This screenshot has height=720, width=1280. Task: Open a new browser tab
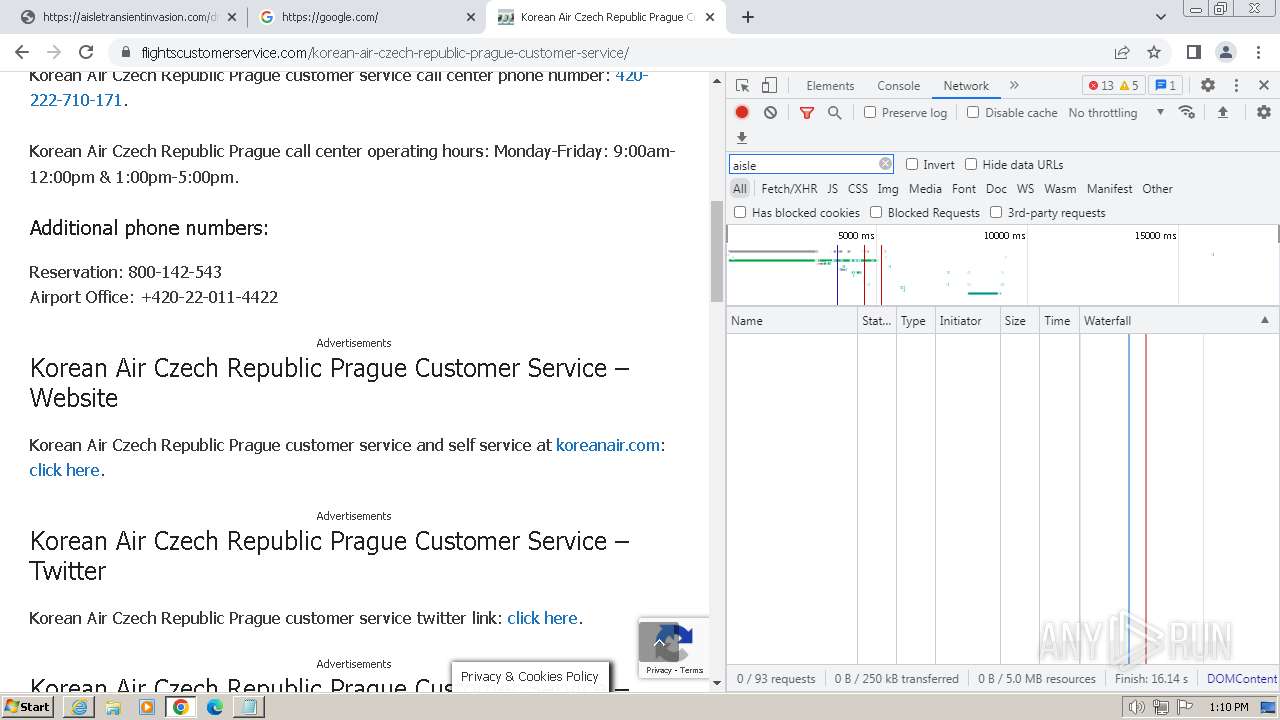pos(748,17)
